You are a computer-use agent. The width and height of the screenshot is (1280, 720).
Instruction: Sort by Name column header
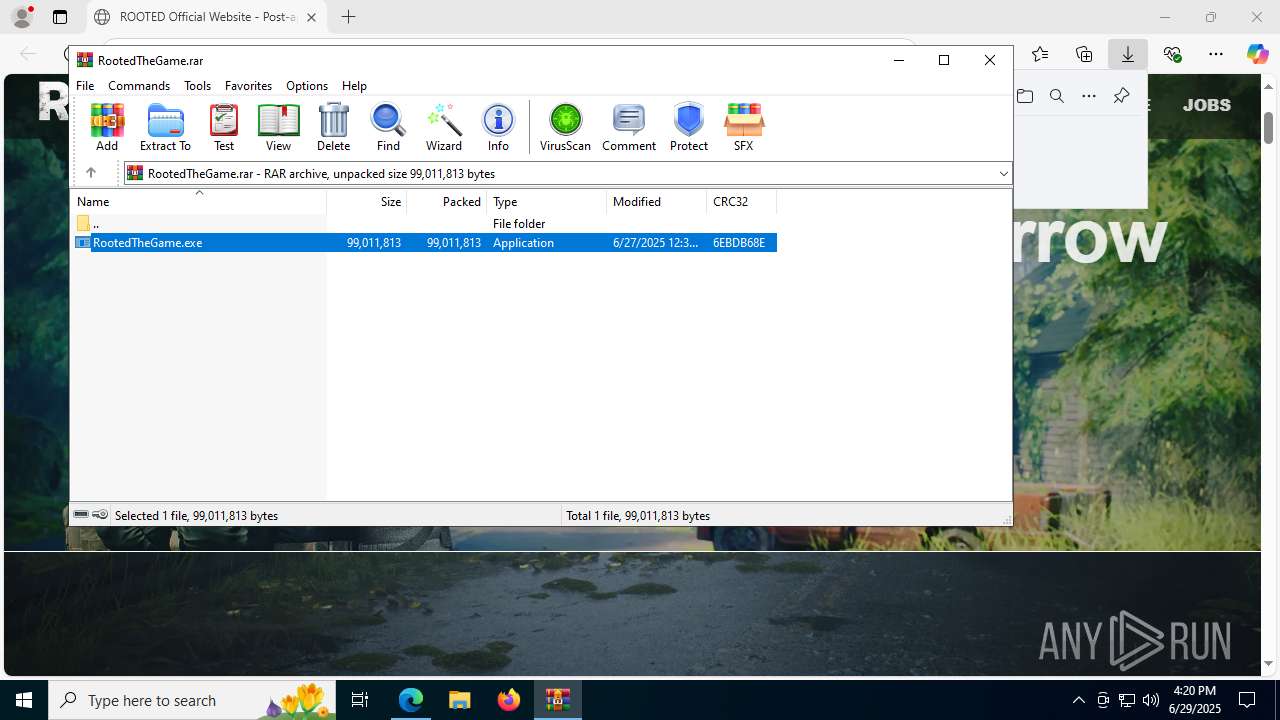point(199,201)
